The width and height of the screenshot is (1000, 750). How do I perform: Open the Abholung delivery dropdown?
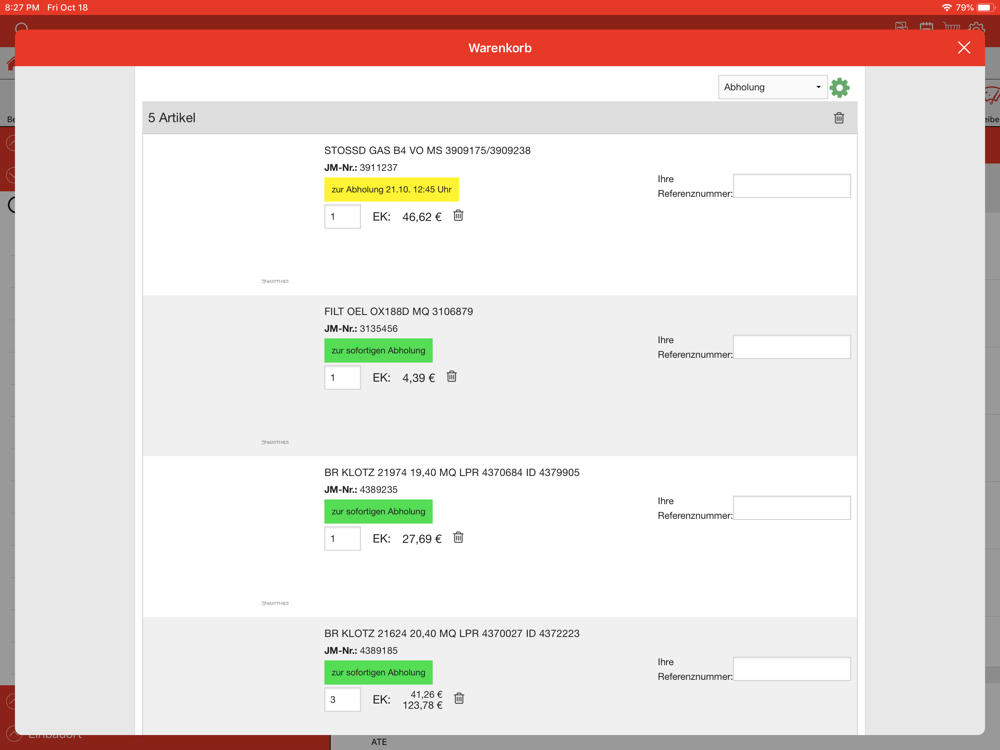coord(772,87)
